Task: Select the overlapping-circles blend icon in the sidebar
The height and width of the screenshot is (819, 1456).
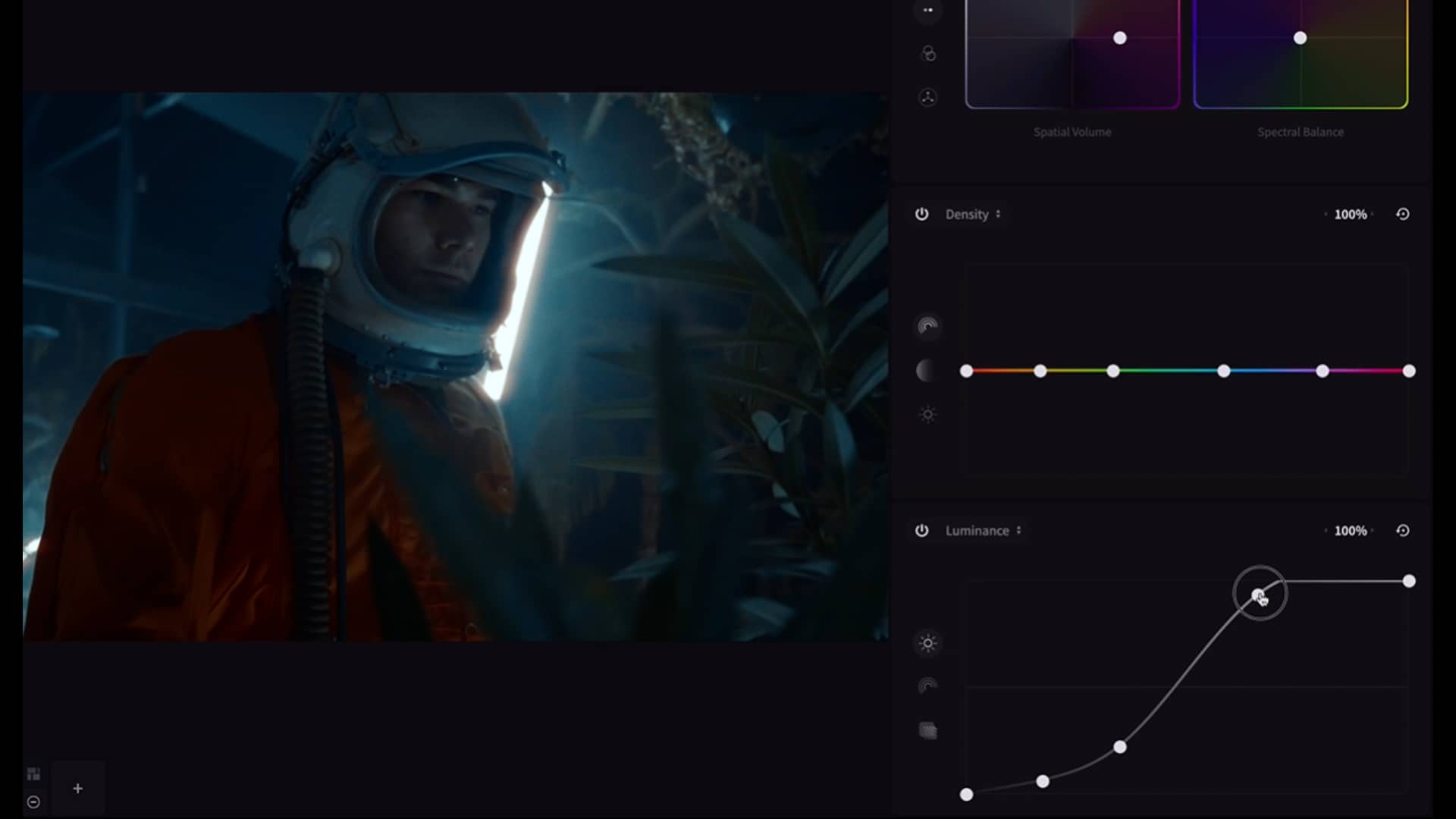Action: [x=928, y=54]
